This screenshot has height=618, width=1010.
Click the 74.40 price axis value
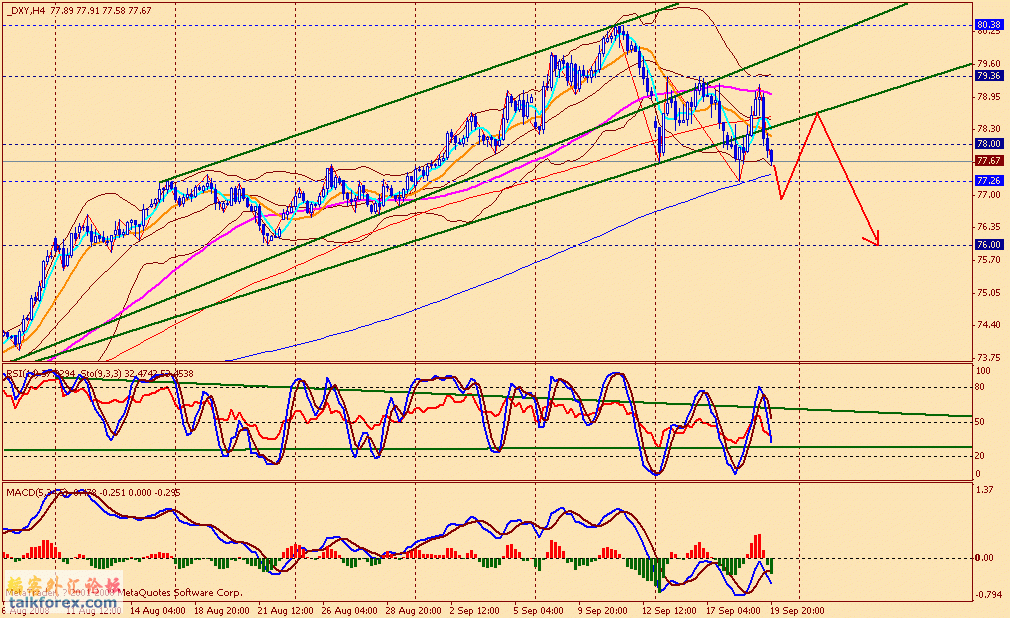point(989,325)
